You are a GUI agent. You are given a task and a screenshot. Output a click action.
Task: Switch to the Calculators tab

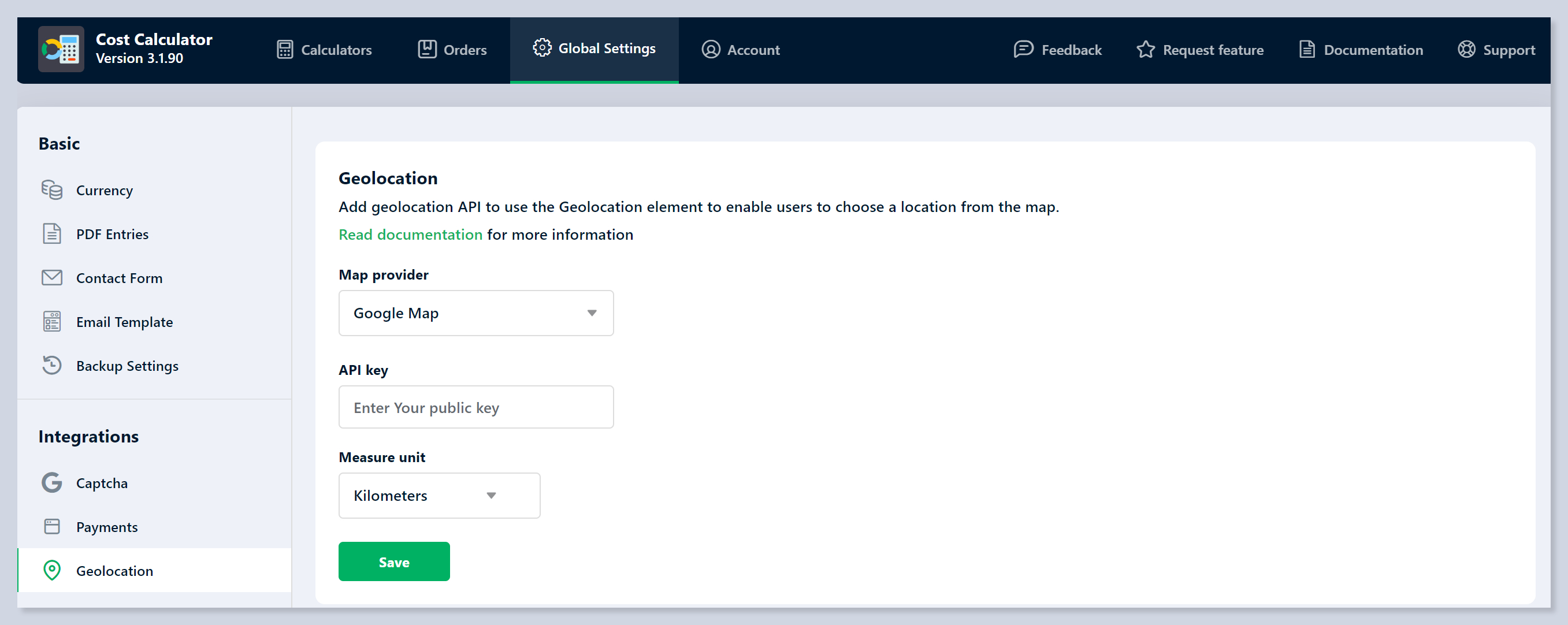pos(324,50)
